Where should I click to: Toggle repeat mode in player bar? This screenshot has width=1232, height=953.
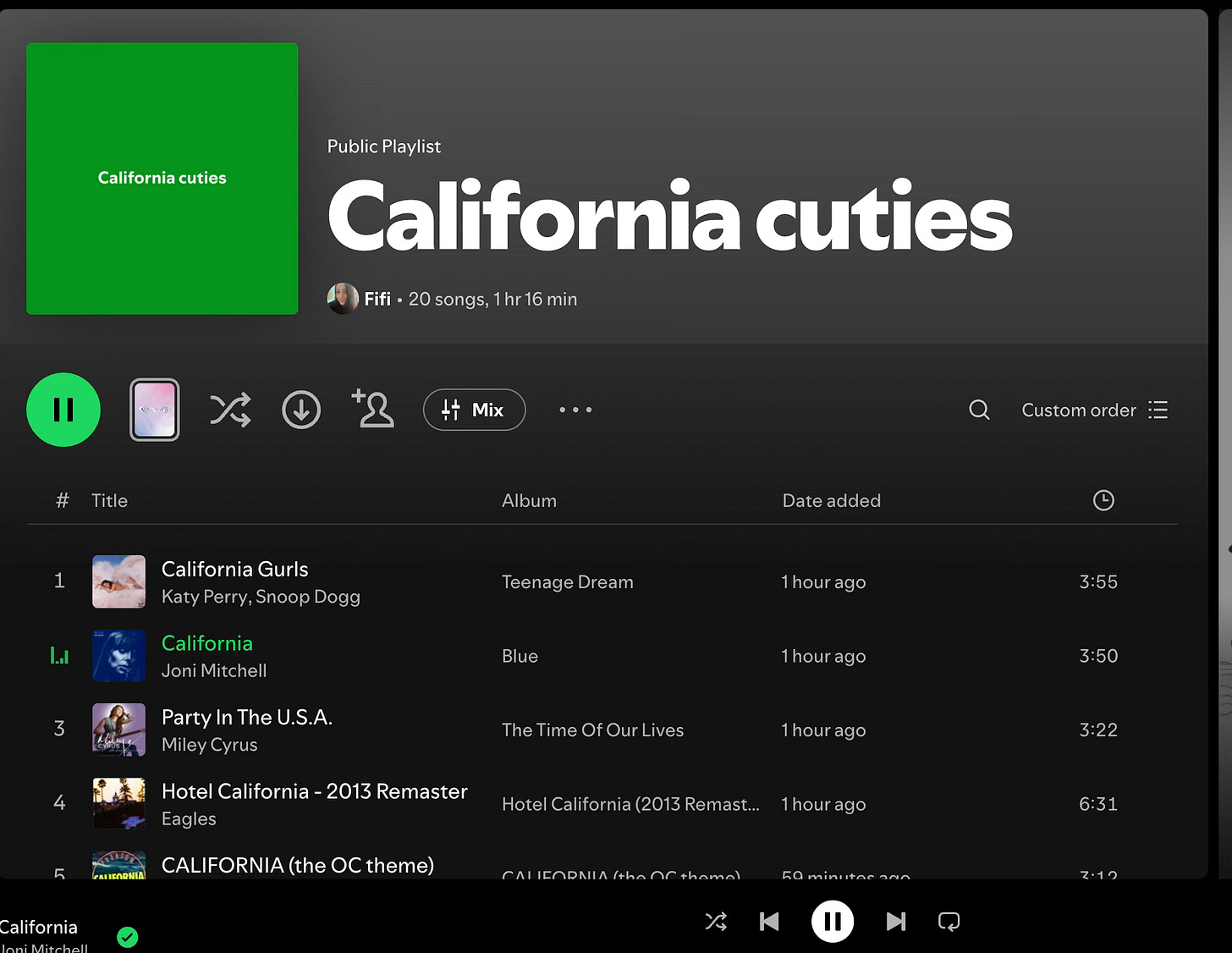click(949, 922)
